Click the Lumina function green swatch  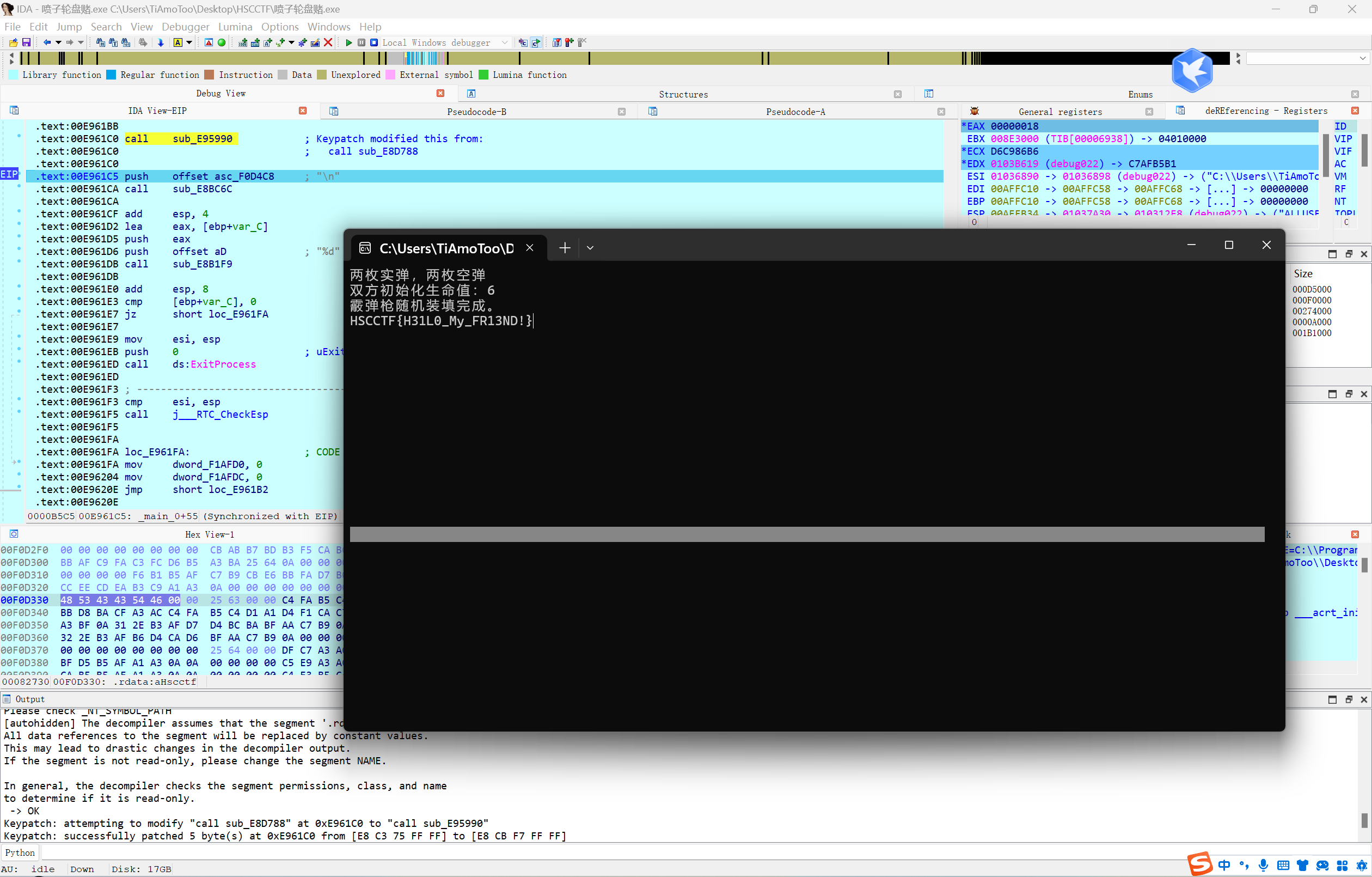pos(483,75)
